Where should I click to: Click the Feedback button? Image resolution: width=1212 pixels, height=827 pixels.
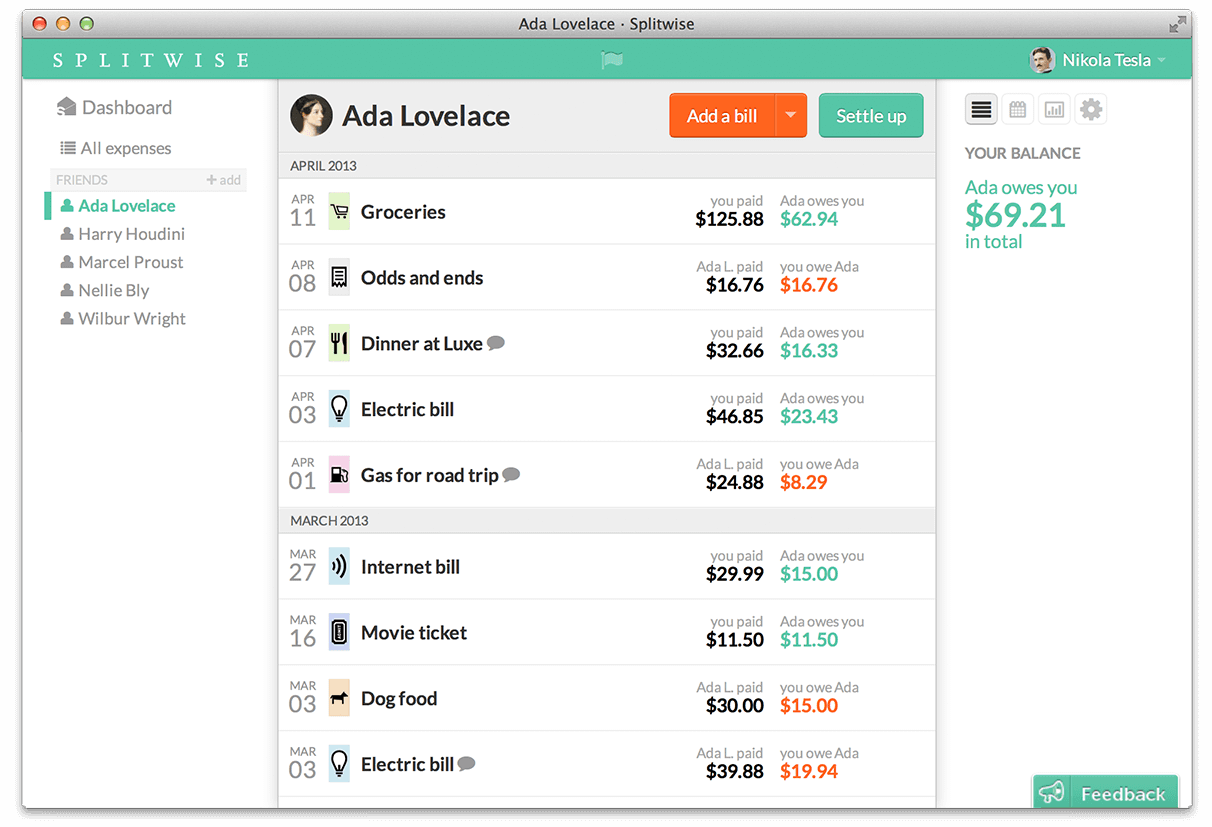click(1105, 792)
